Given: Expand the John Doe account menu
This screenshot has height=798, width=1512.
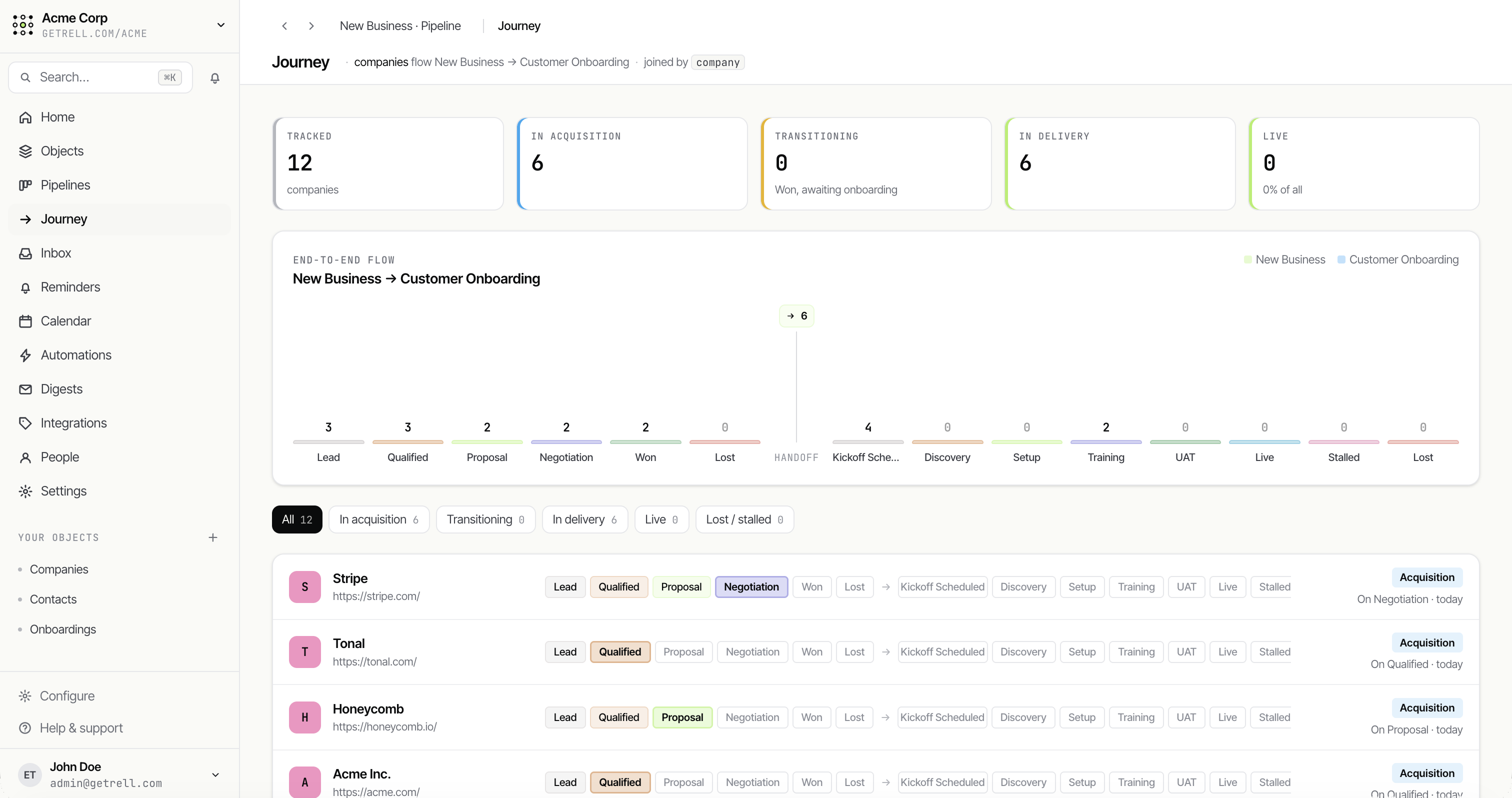Looking at the screenshot, I should point(215,774).
